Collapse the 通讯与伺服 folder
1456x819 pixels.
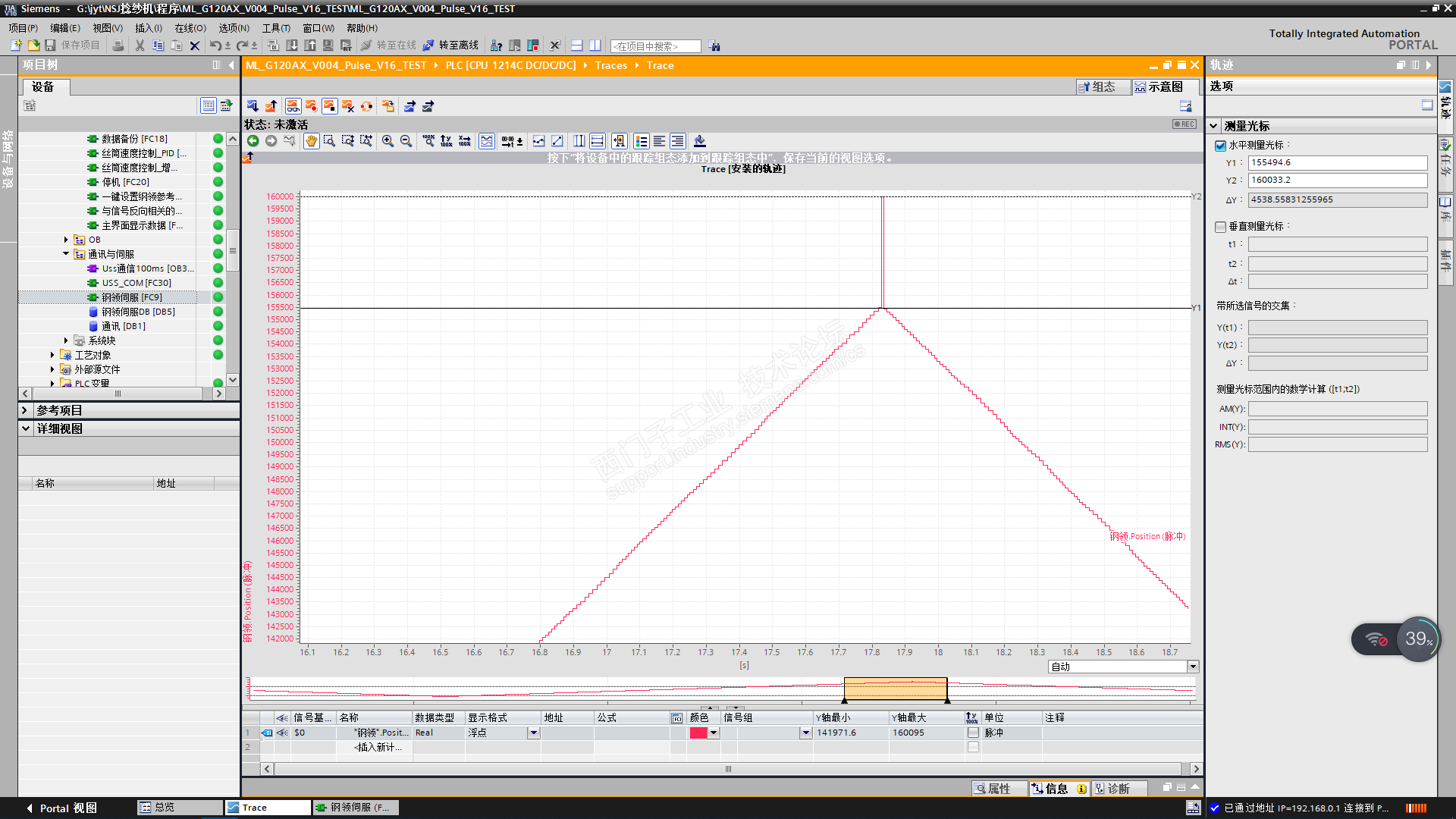[66, 254]
